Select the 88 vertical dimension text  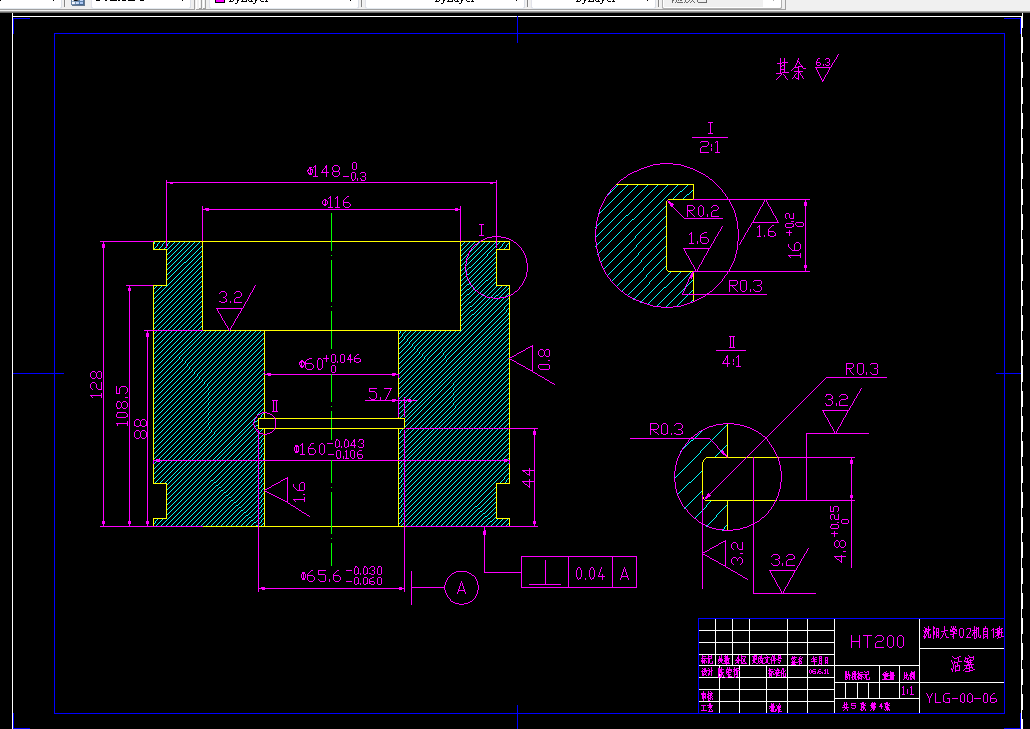coord(141,429)
